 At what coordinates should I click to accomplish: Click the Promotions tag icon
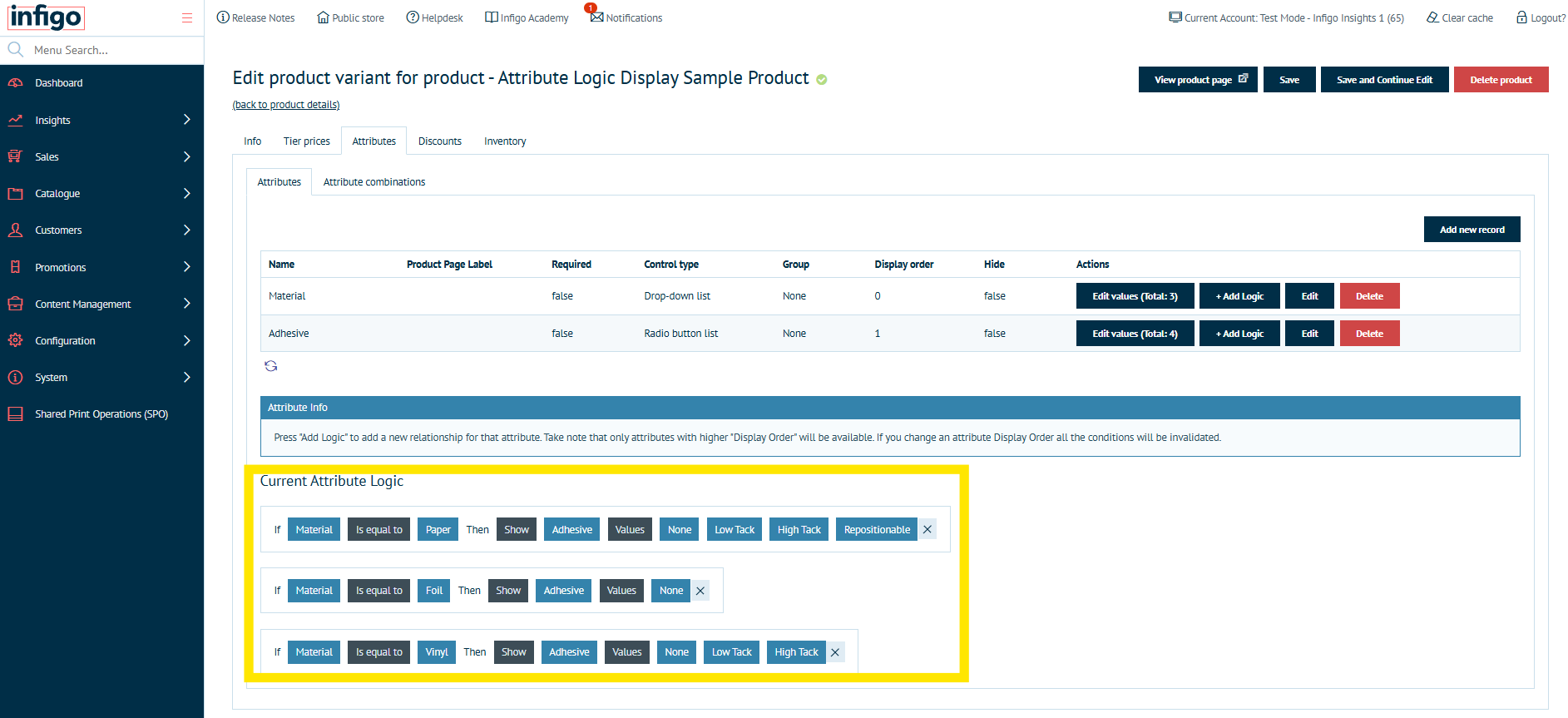(15, 267)
